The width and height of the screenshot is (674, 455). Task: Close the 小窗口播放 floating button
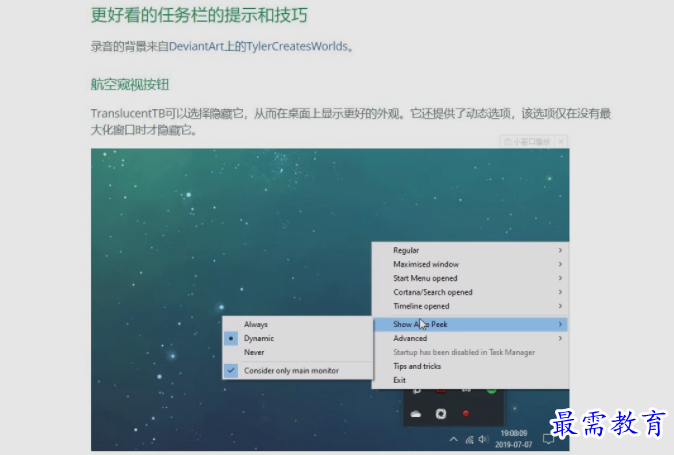561,141
